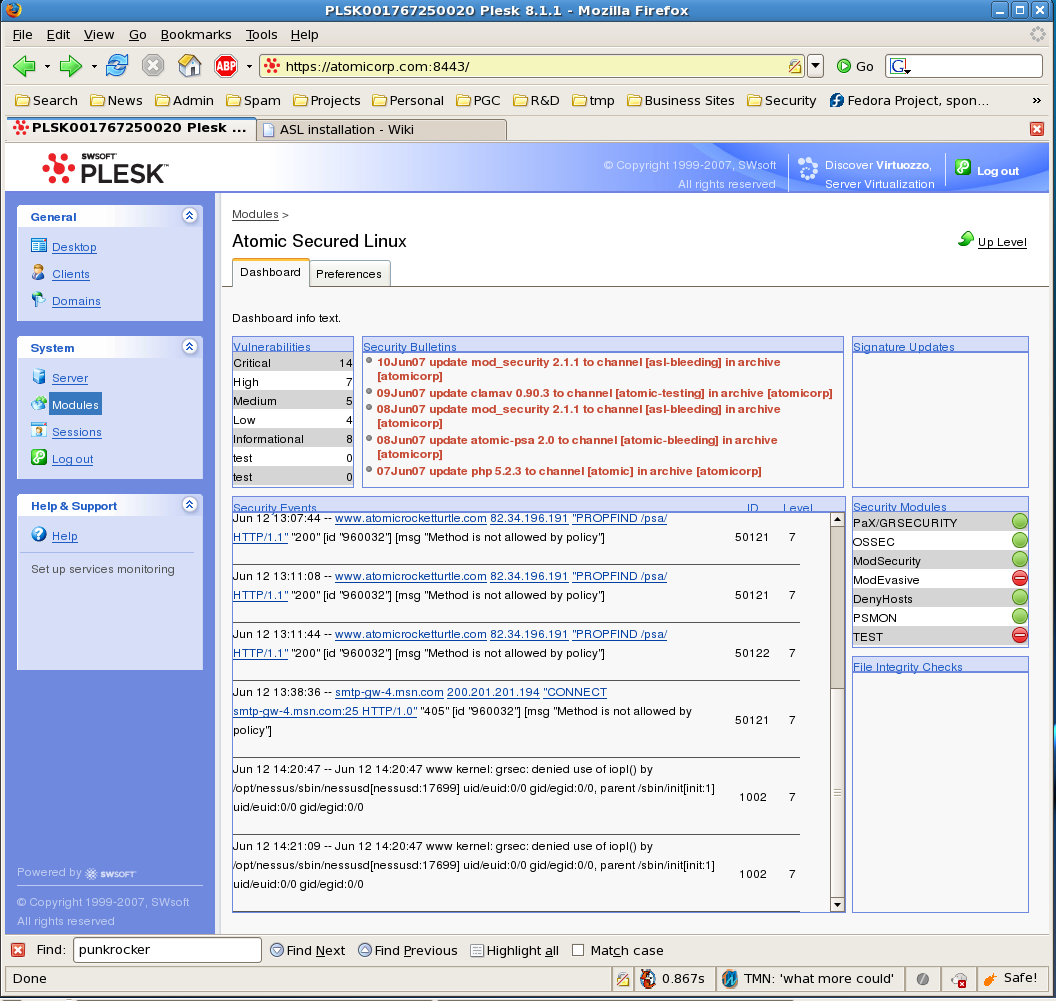The height and width of the screenshot is (1001, 1056).
Task: Toggle Highlight all in find bar
Action: [x=514, y=950]
